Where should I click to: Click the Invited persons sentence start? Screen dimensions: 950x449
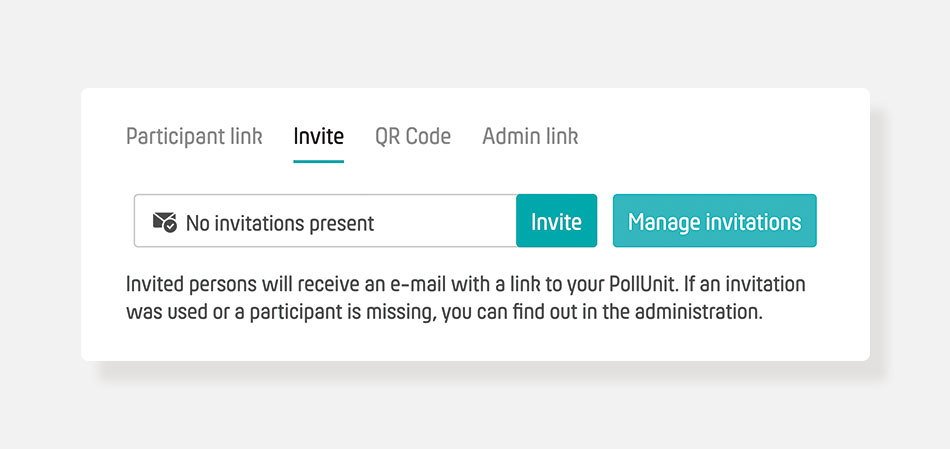(x=190, y=284)
